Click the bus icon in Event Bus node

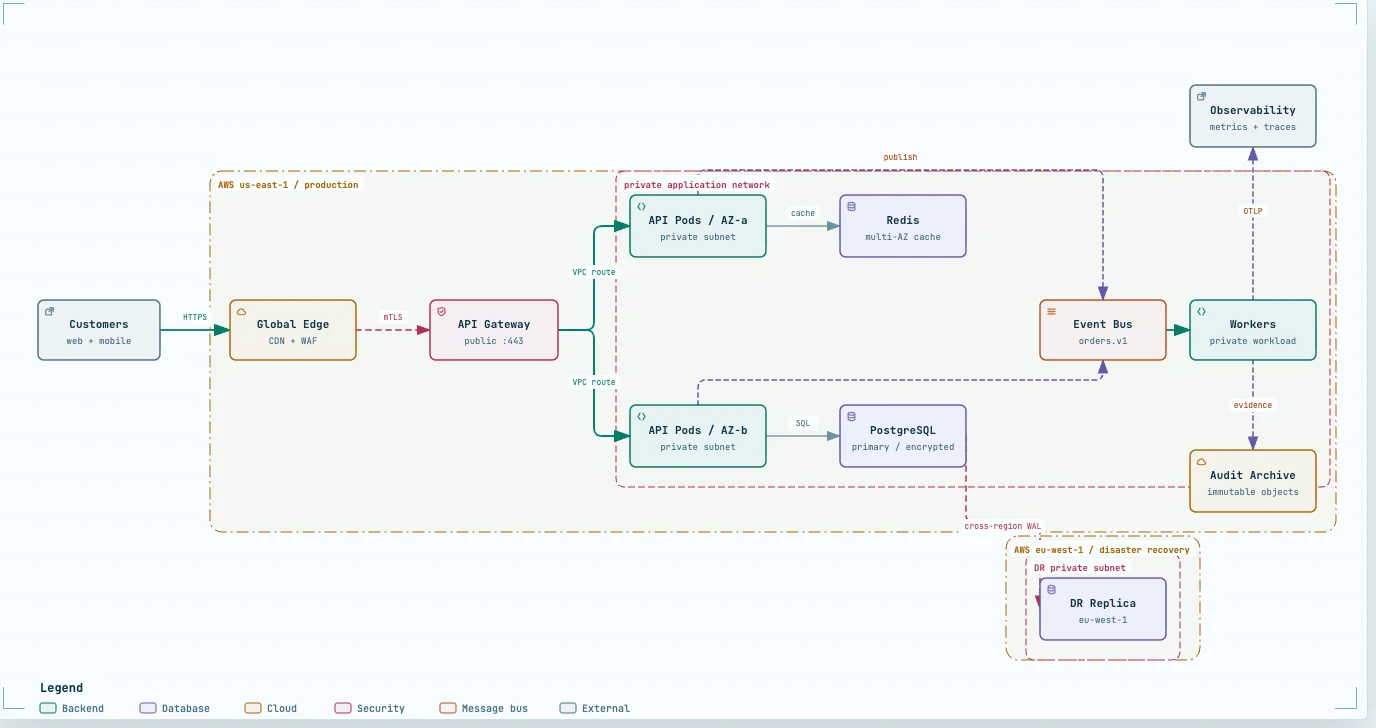[1052, 311]
